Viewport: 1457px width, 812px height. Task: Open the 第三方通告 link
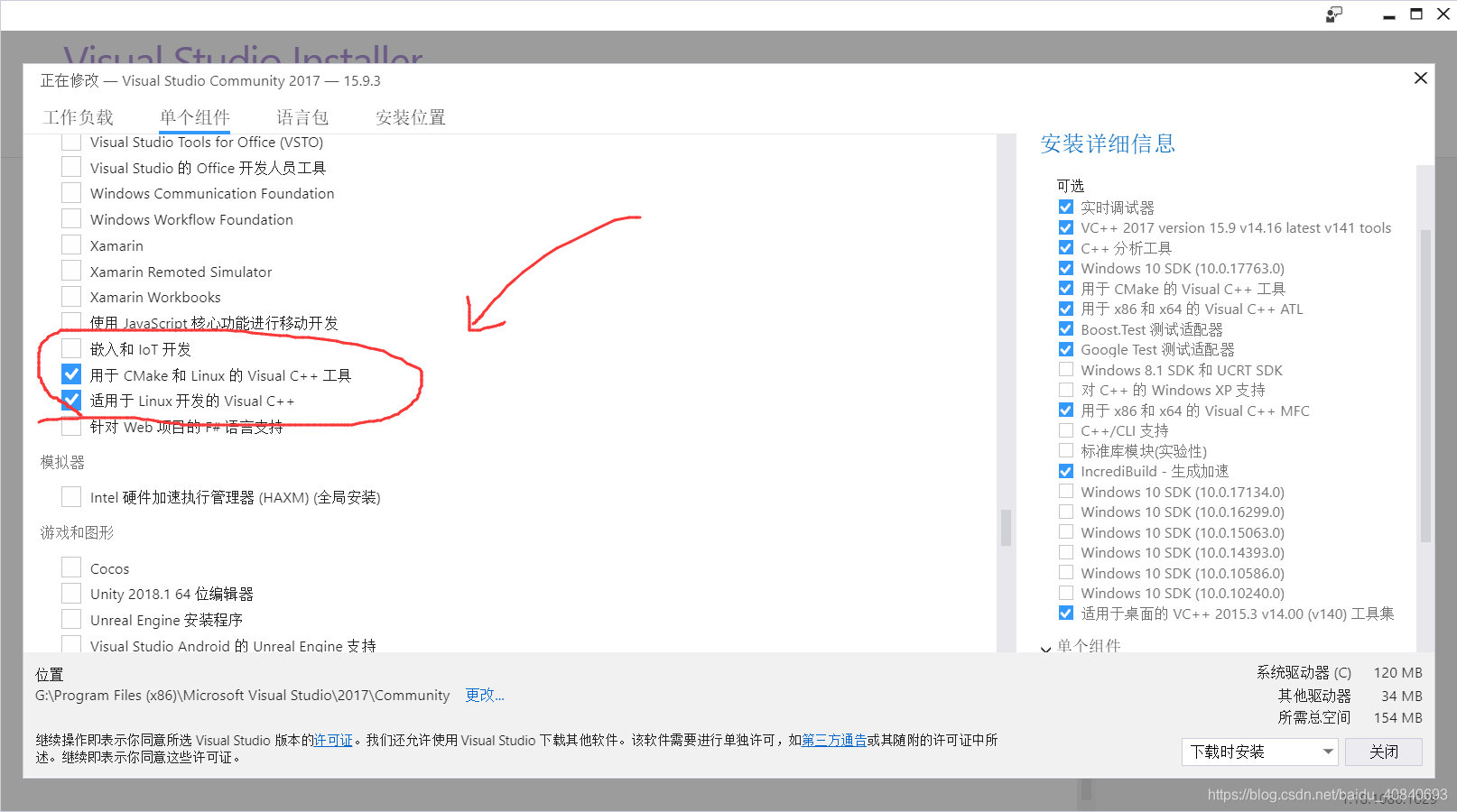833,740
